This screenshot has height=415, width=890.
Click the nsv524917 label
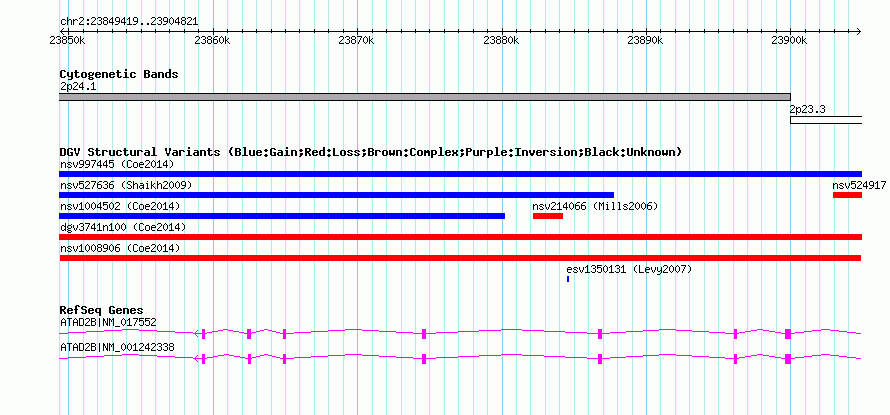859,185
